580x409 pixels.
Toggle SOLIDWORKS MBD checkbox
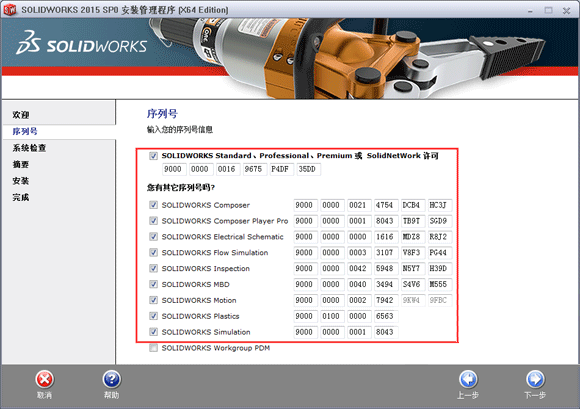click(154, 284)
